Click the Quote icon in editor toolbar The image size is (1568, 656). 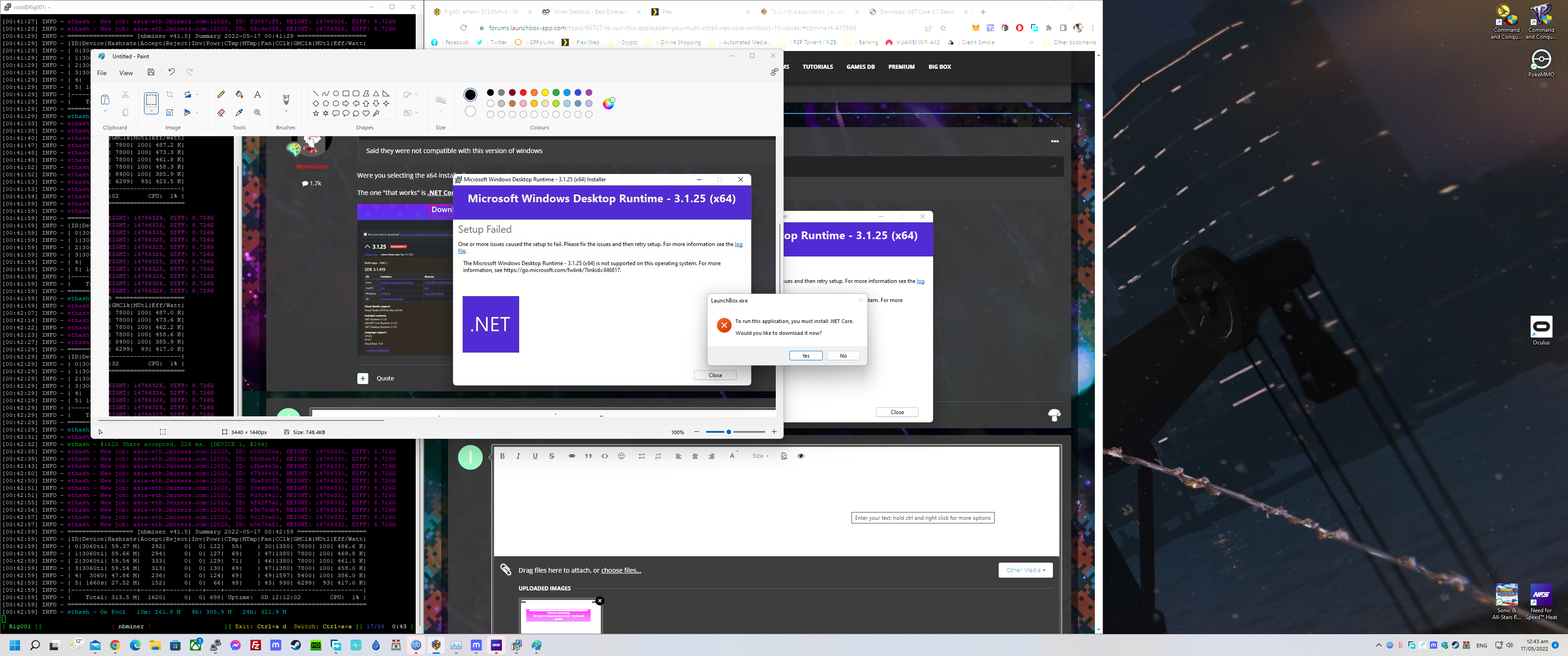(588, 456)
